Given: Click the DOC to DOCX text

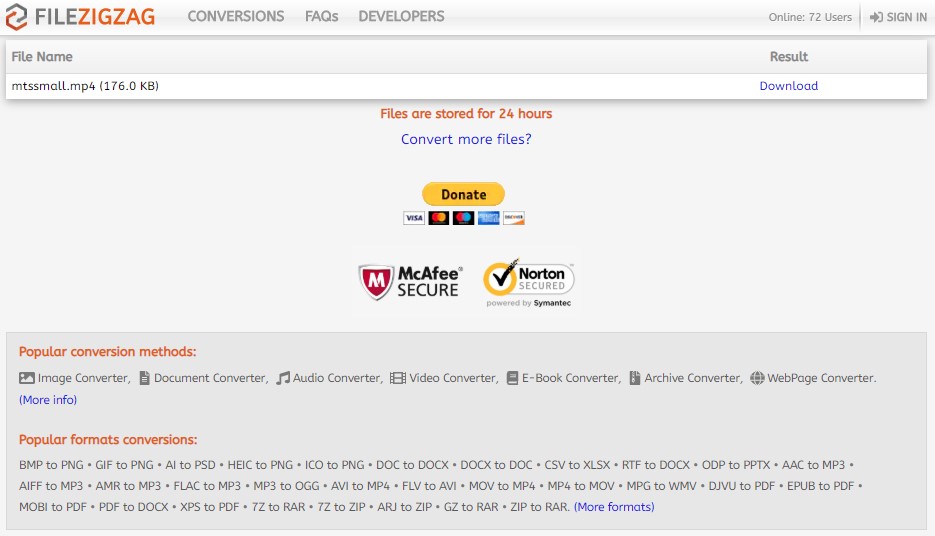Looking at the screenshot, I should tap(412, 465).
